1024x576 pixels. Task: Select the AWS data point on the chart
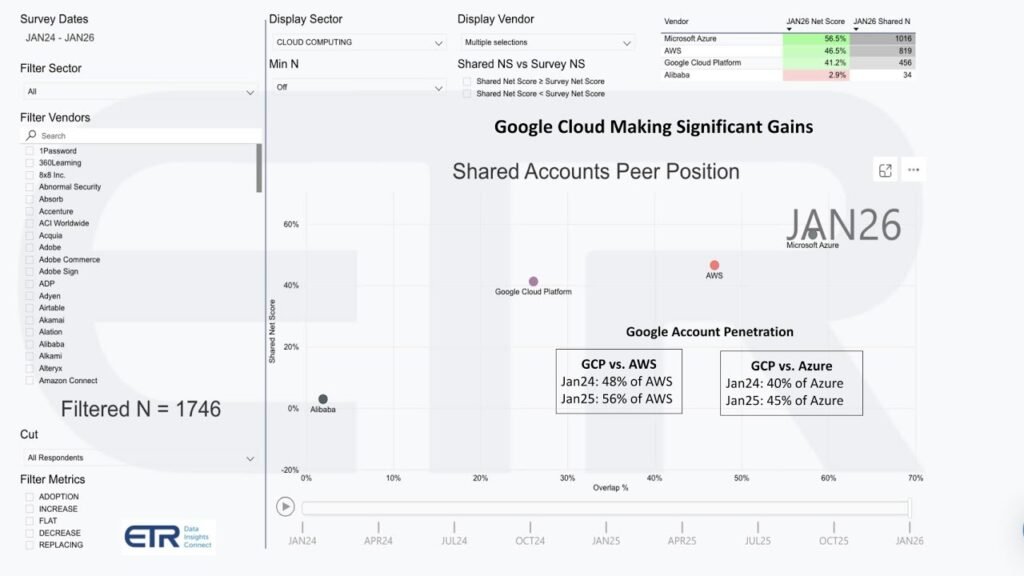714,264
